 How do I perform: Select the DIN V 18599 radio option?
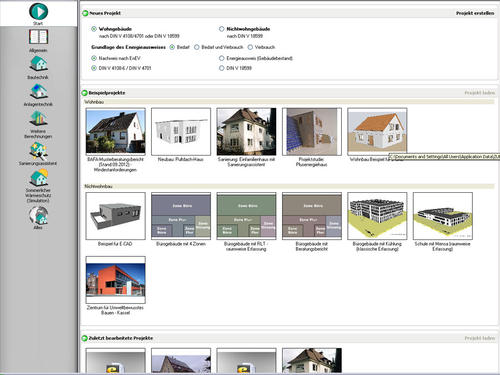tap(222, 68)
